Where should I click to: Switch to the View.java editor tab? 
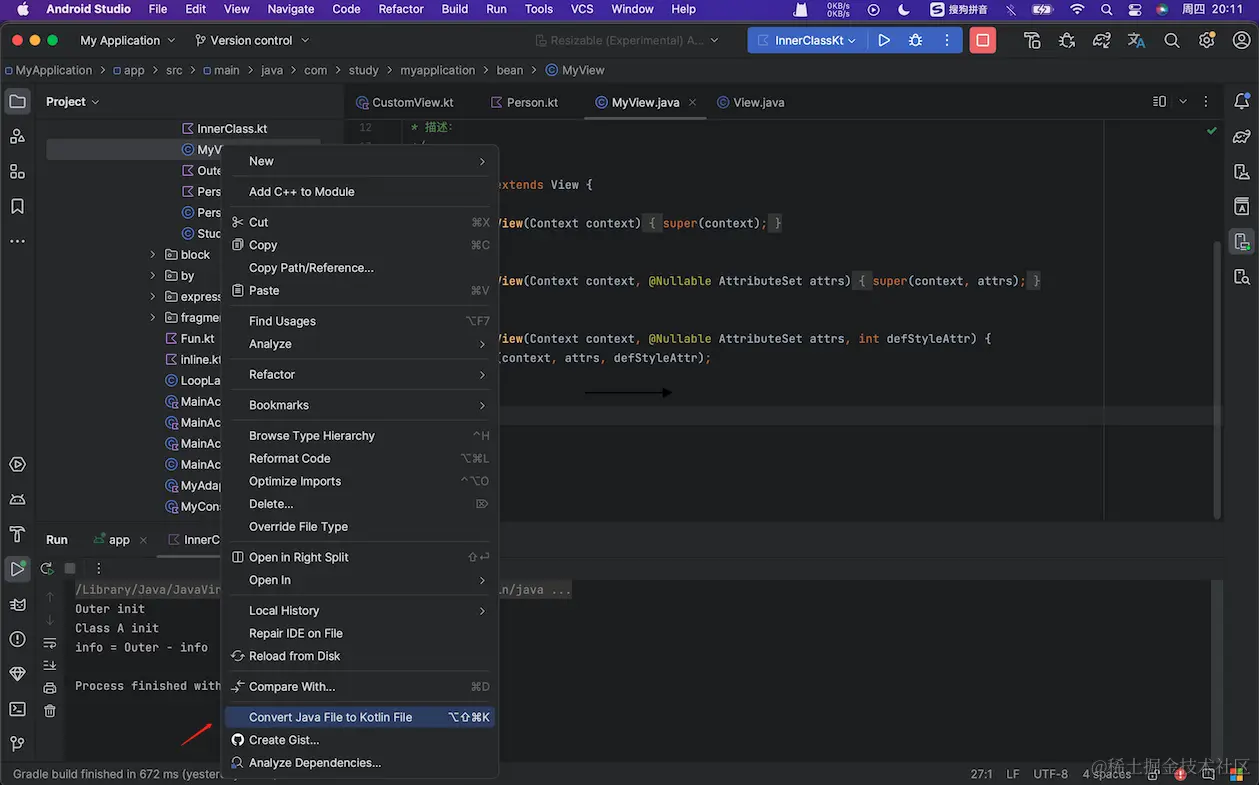750,102
